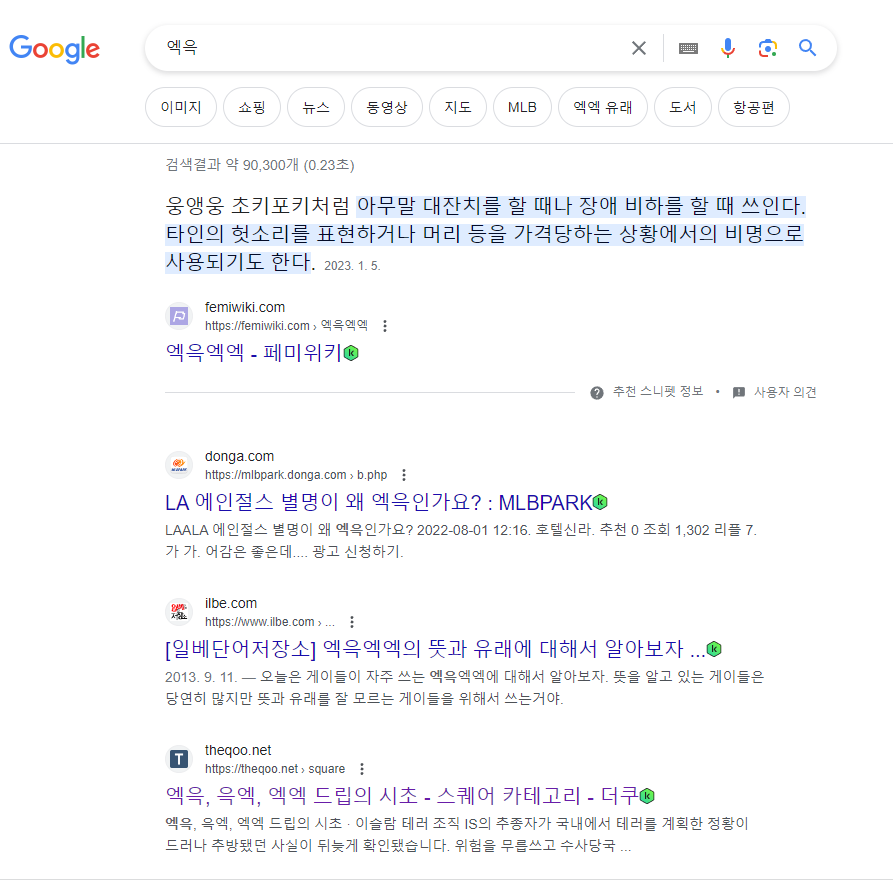Open three-dot menu for donga.com result
893x884 pixels.
[x=404, y=475]
